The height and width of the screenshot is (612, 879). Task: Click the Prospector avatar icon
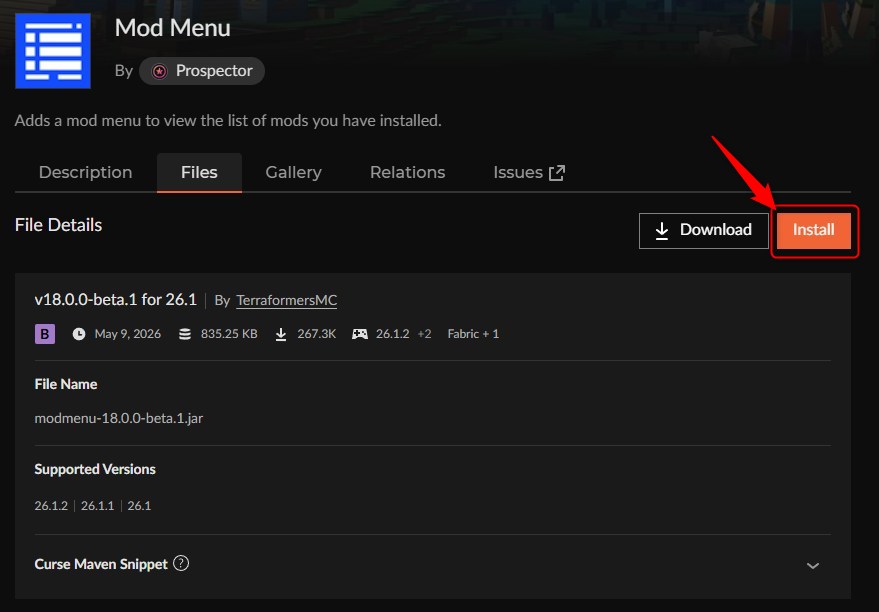tap(160, 71)
